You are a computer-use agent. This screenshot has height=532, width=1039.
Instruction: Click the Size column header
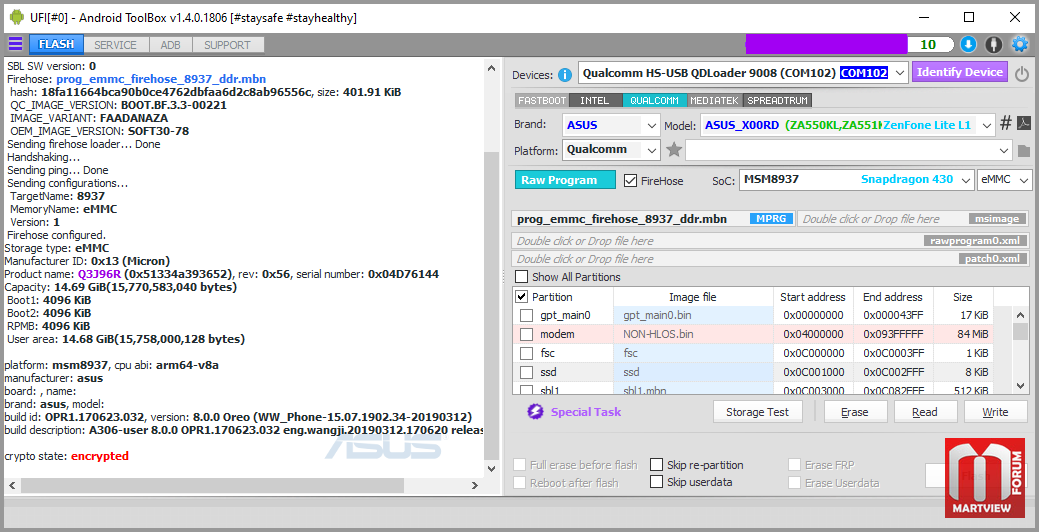click(x=963, y=297)
